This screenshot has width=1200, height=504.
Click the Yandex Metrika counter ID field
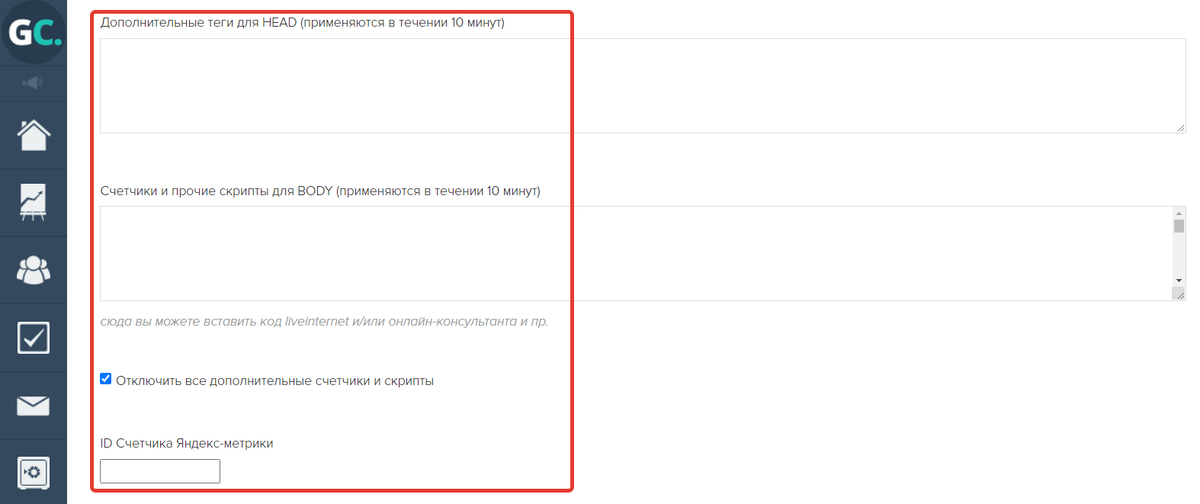click(160, 471)
